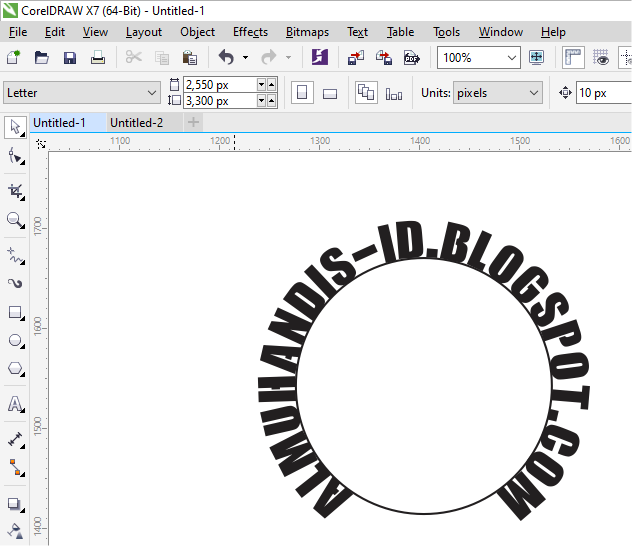
Task: Click the ruler origin icon at the rulers' corner
Action: (x=41, y=143)
